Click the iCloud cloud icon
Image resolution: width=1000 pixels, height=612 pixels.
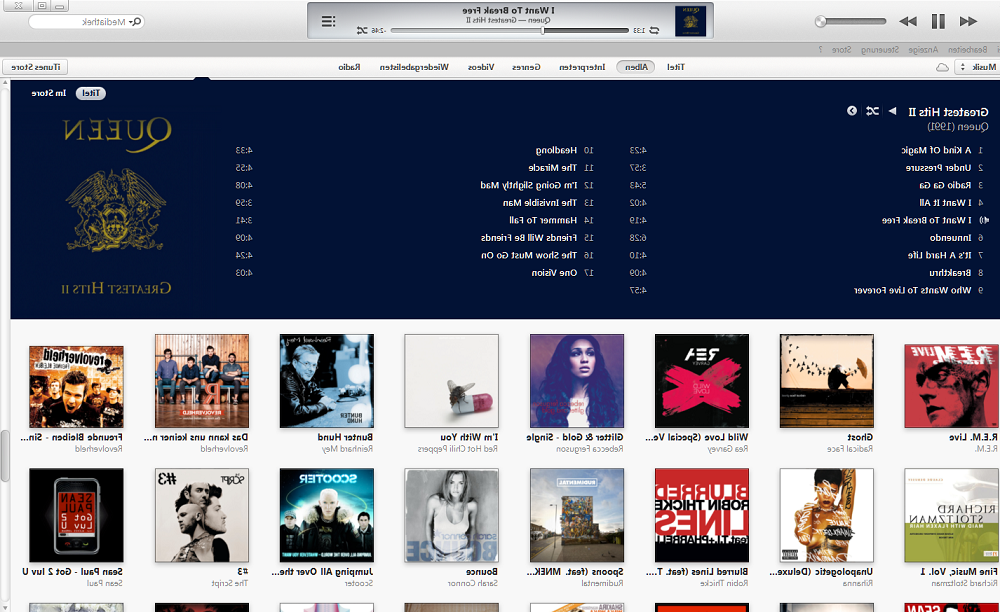tap(942, 67)
